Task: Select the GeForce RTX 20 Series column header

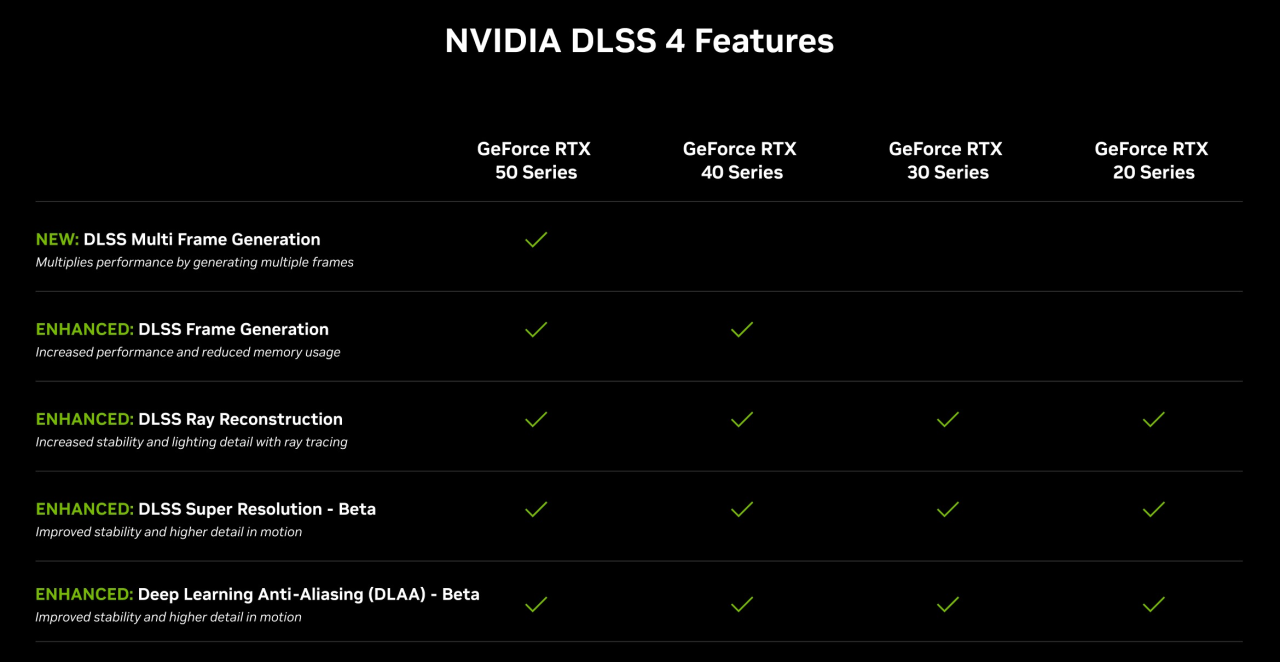Action: tap(1152, 160)
